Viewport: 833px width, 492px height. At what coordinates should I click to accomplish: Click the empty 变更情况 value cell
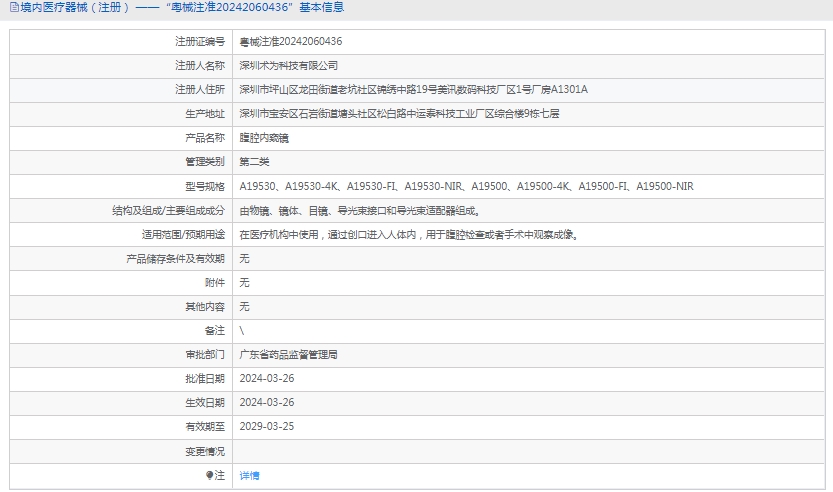[x=528, y=452]
